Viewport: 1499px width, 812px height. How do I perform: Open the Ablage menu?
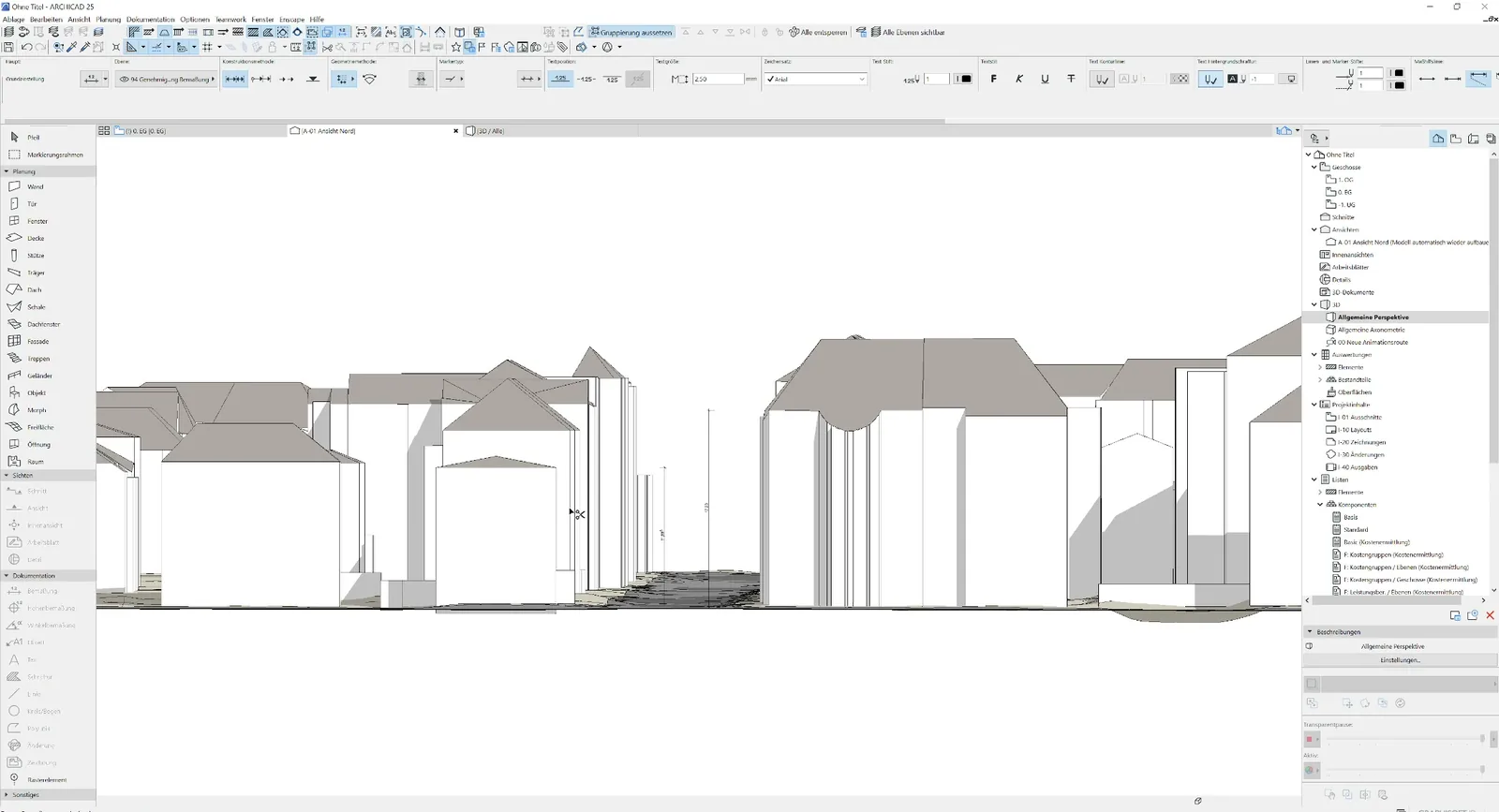13,19
